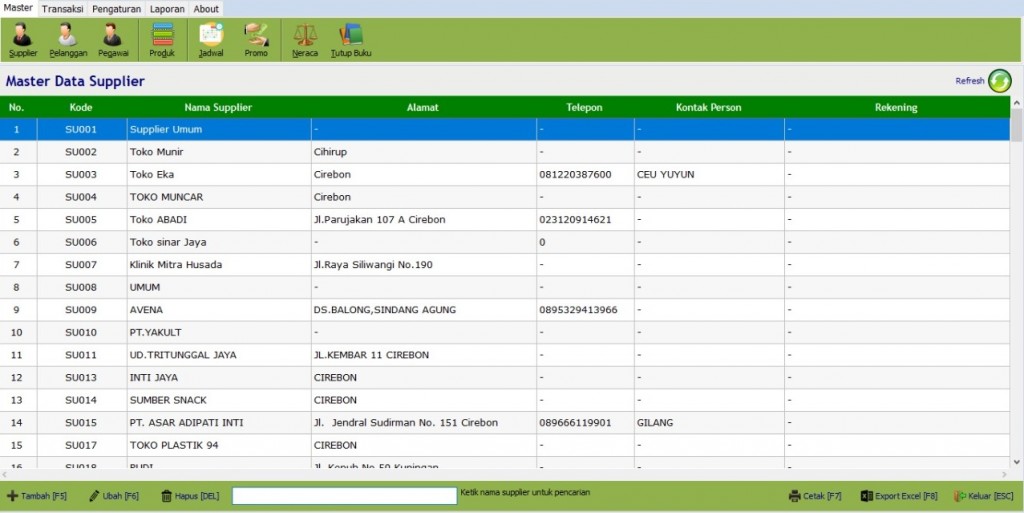Open the Pegawai icon
Viewport: 1024px width, 513px height.
tap(113, 40)
